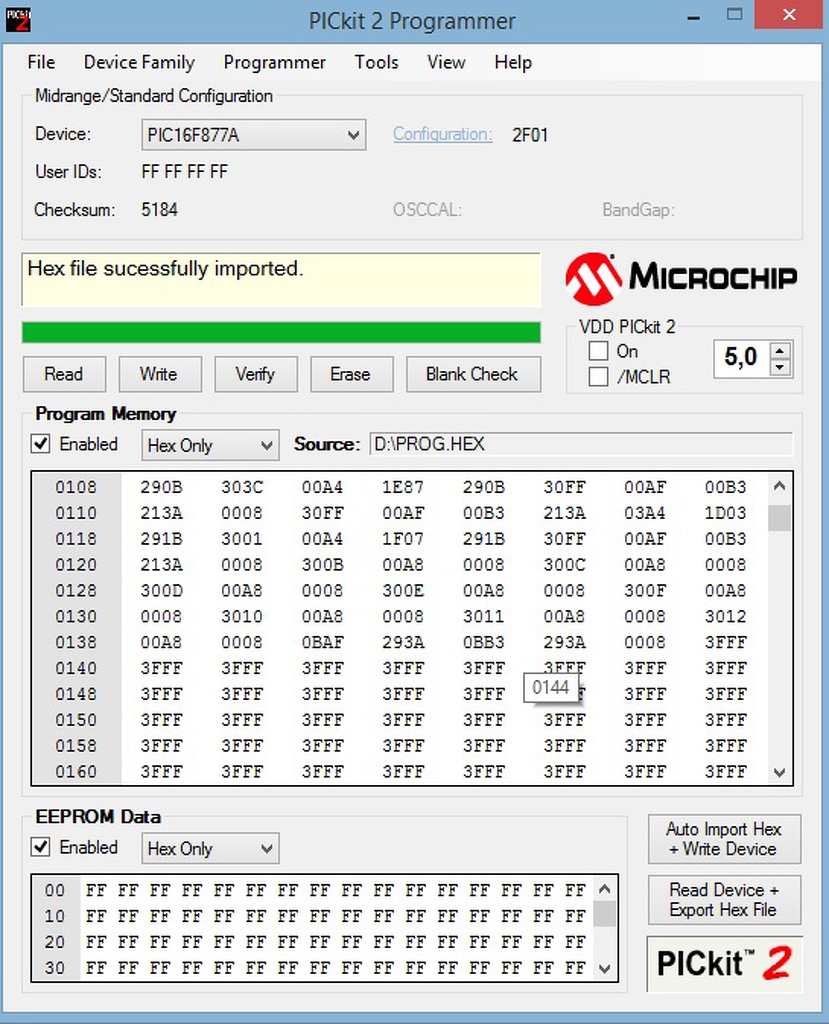The image size is (829, 1024).
Task: Decrease the VDD voltage with the down arrow
Action: [780, 366]
